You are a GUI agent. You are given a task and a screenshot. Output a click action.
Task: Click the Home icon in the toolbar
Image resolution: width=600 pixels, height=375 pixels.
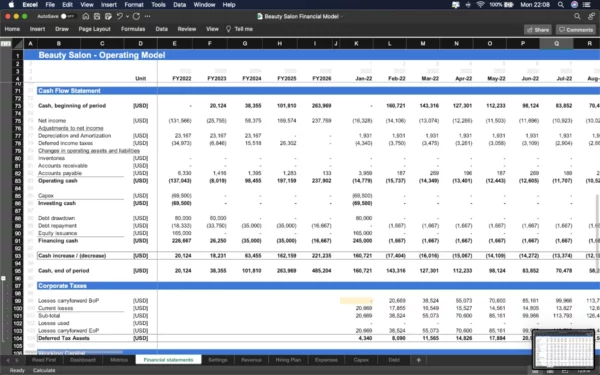(x=86, y=16)
